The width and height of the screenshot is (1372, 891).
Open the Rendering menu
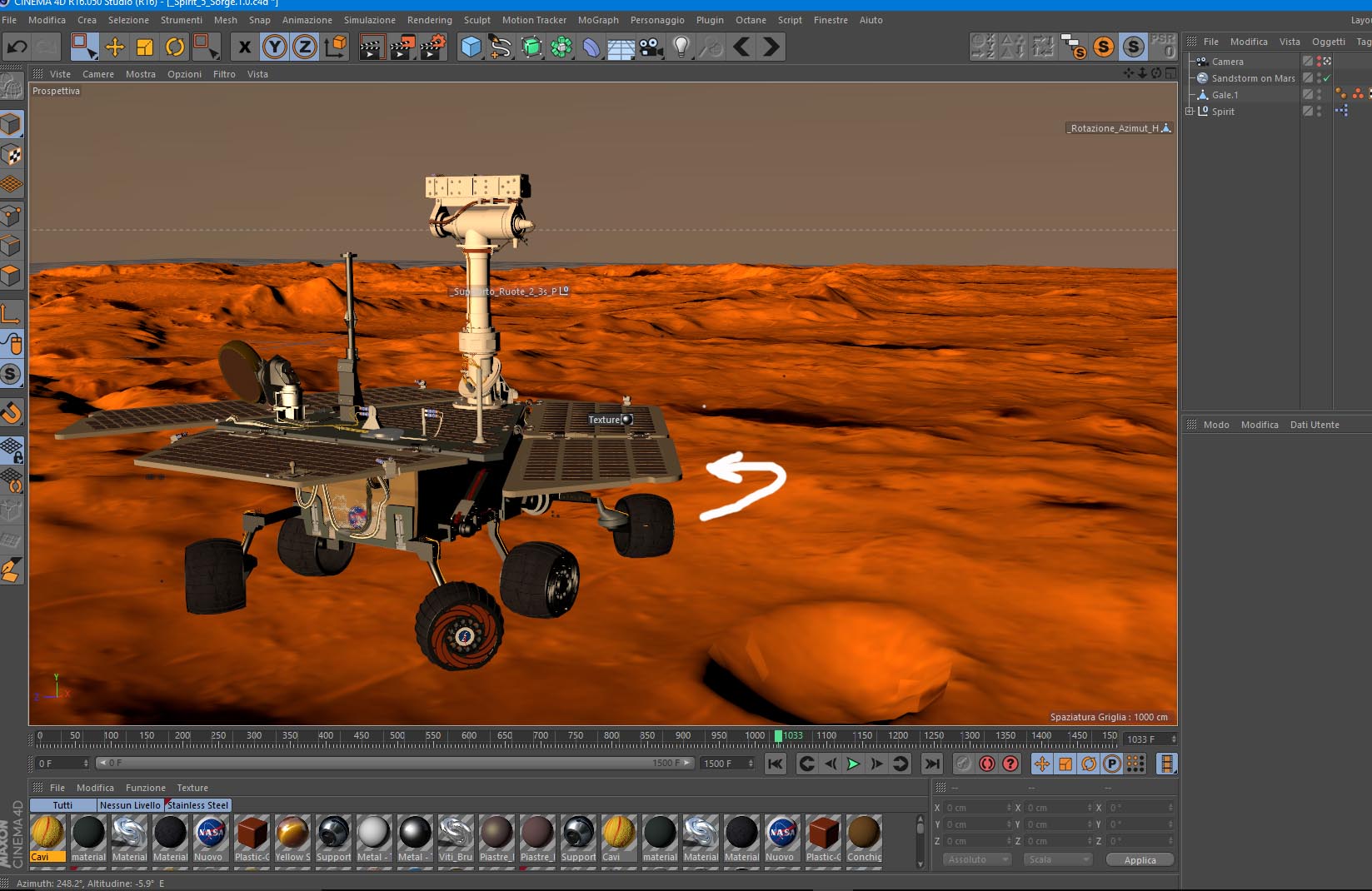tap(430, 20)
